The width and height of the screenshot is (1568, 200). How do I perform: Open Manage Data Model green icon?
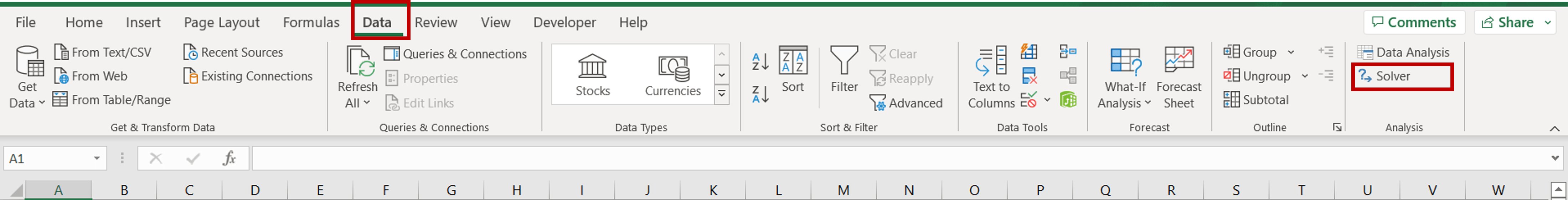click(x=1068, y=99)
